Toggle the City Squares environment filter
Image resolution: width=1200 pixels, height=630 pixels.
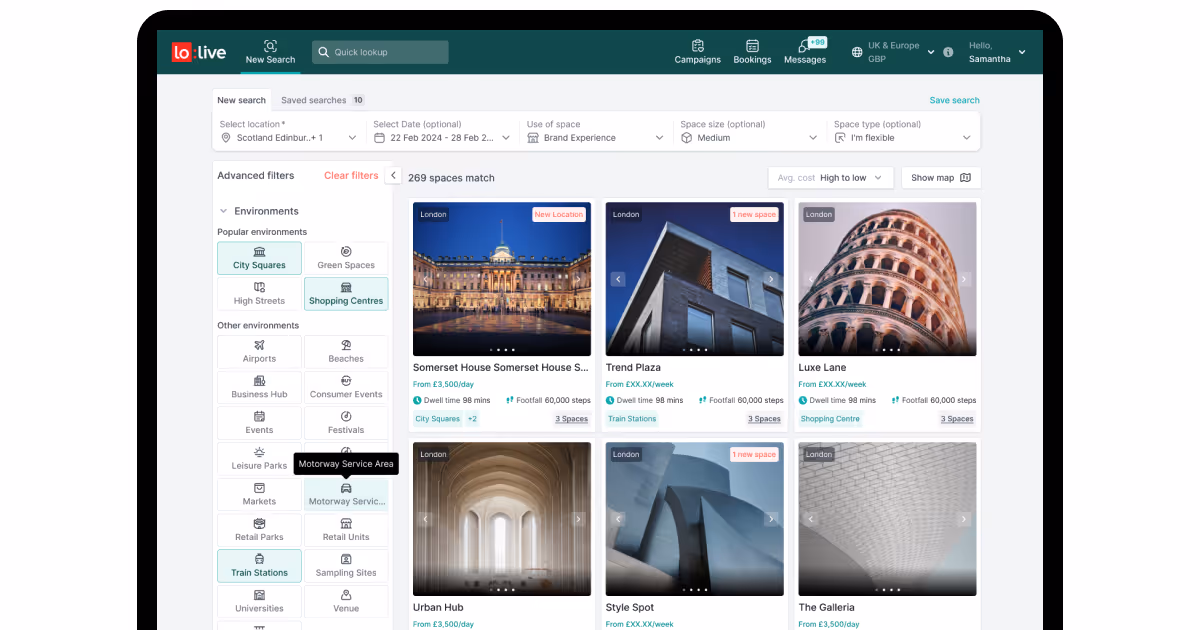pyautogui.click(x=259, y=258)
